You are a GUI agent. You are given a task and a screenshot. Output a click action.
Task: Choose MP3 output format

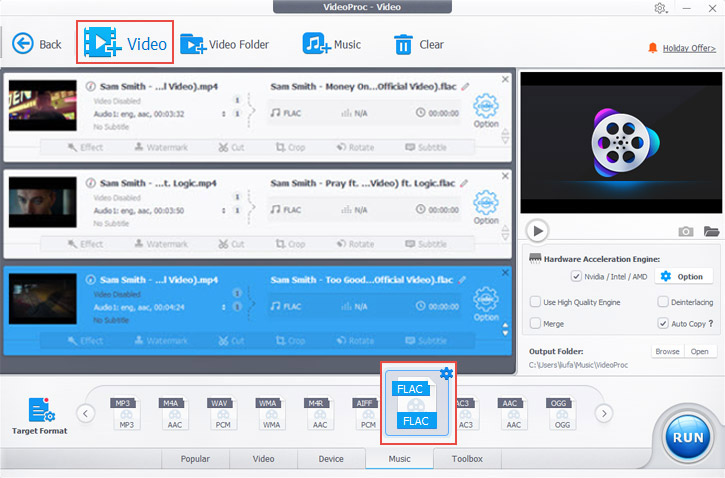coord(126,413)
